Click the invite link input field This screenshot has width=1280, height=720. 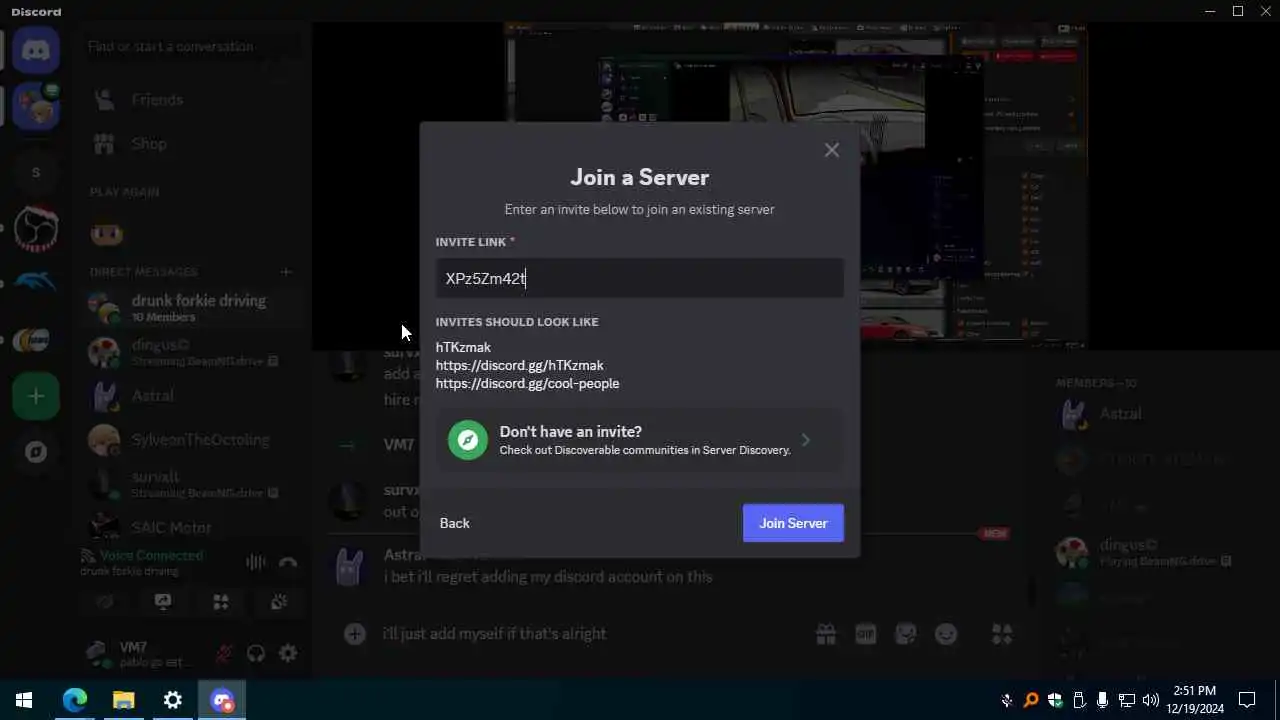click(639, 278)
